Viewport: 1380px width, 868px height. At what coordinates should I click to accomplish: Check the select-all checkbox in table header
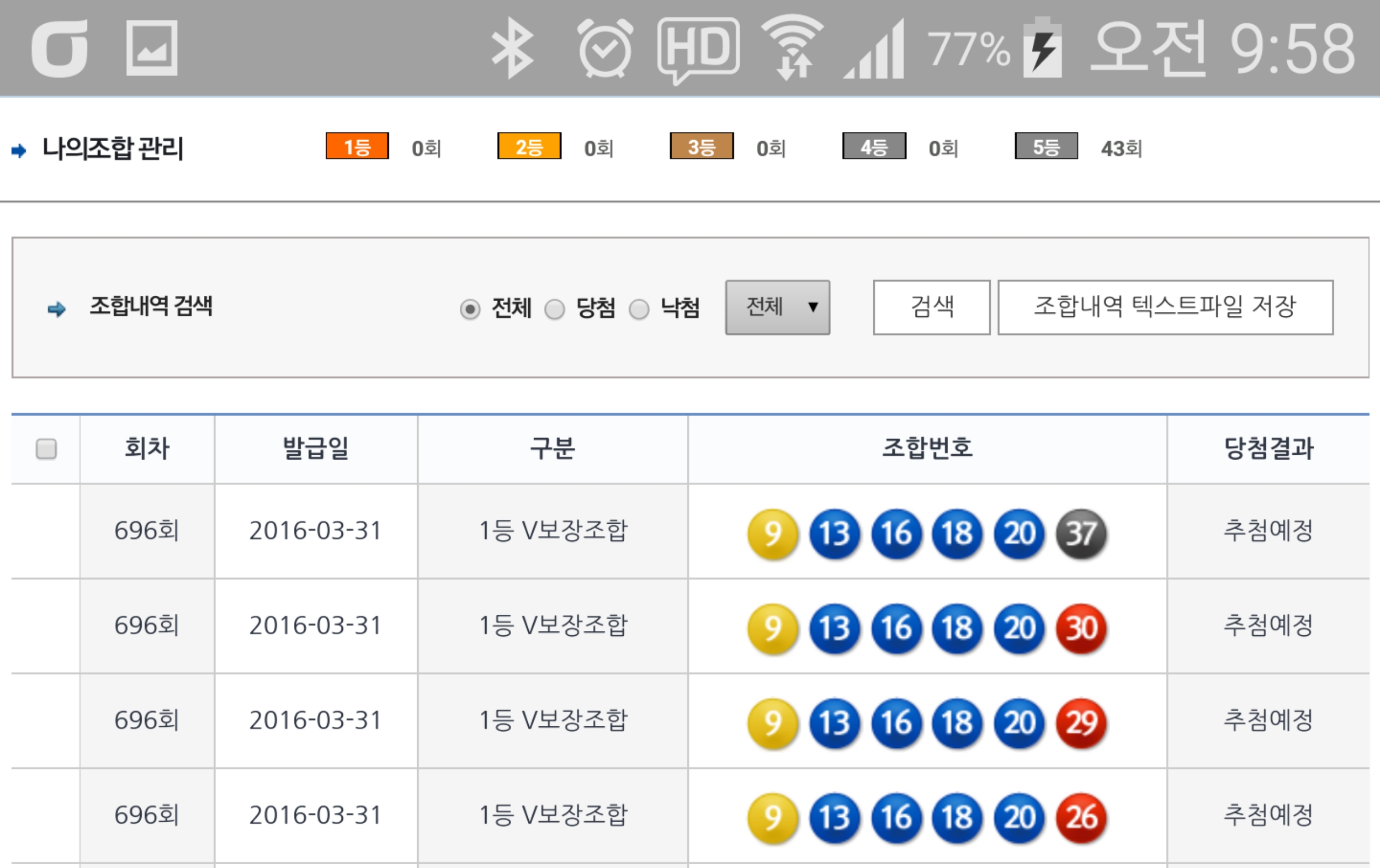[x=46, y=449]
